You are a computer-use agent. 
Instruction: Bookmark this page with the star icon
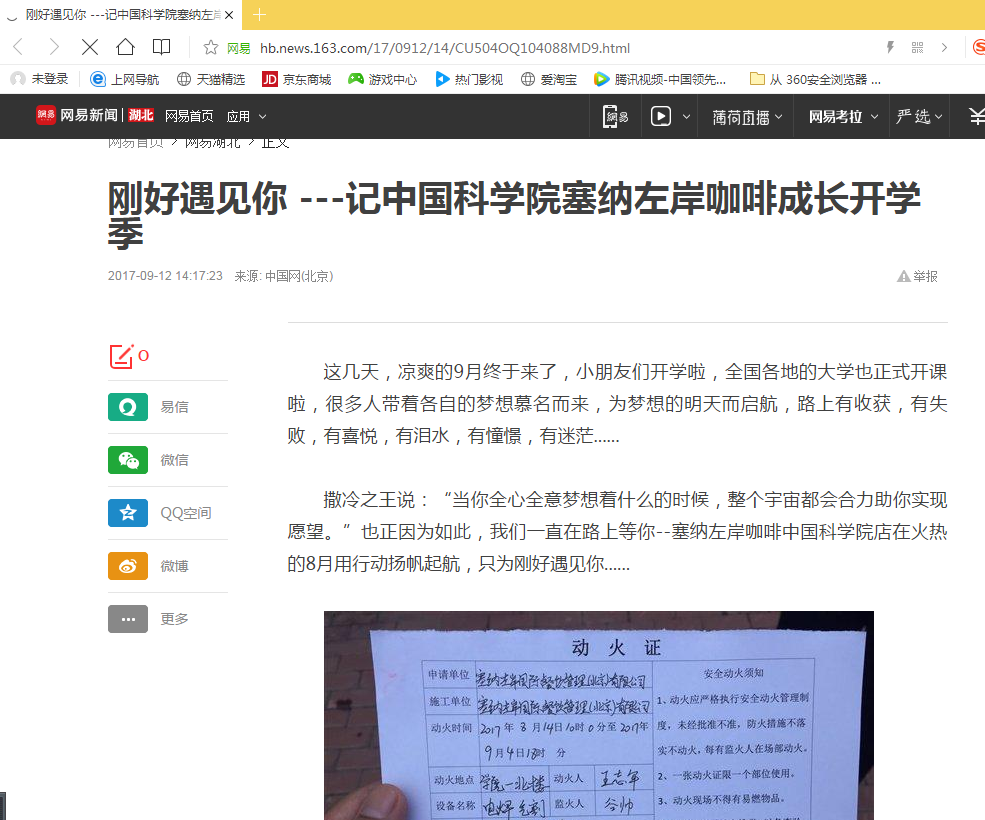pyautogui.click(x=210, y=47)
